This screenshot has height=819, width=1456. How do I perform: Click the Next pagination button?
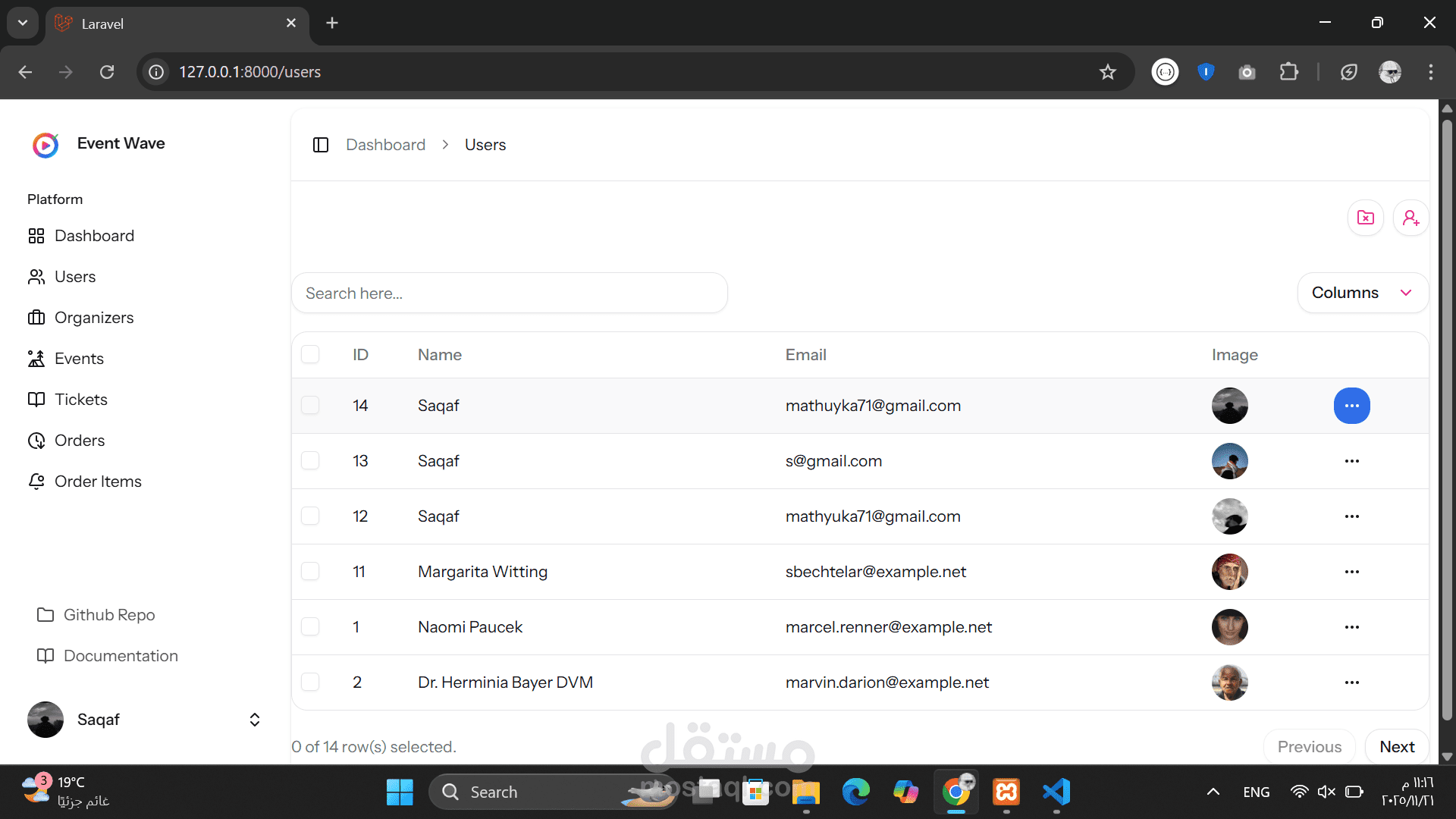1396,747
